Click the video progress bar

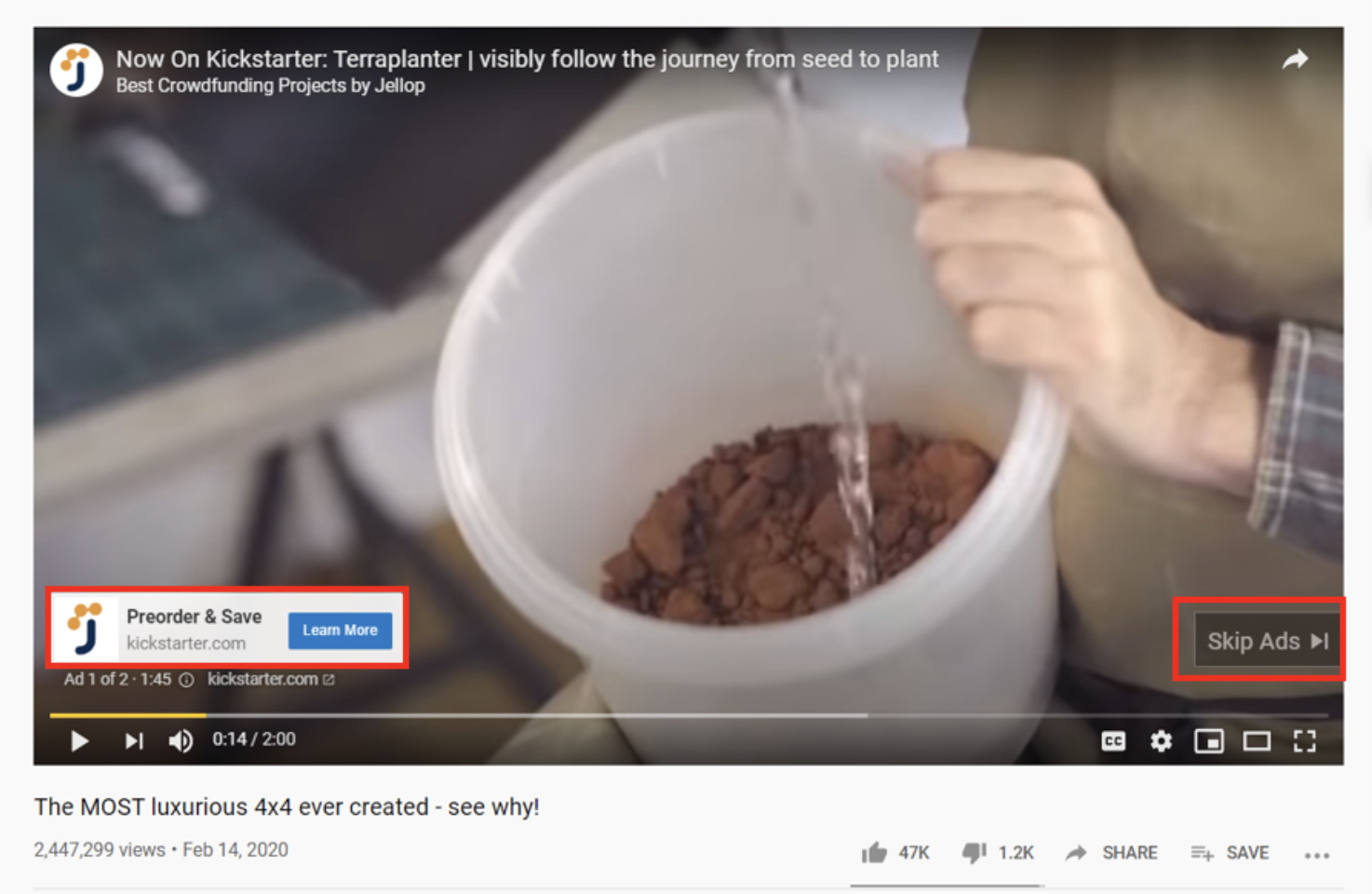coord(688,715)
